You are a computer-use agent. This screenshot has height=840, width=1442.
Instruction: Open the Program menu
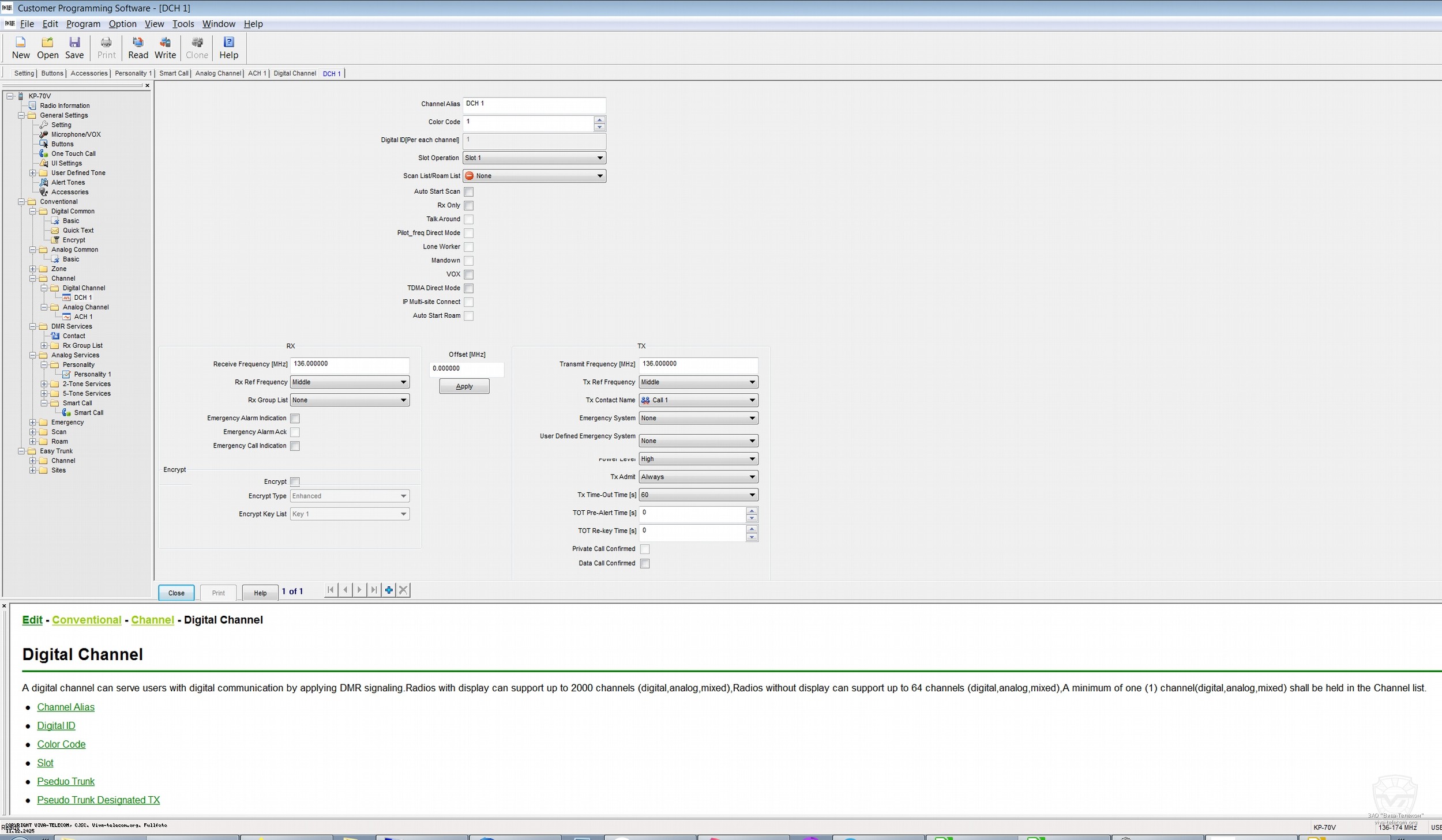coord(83,24)
